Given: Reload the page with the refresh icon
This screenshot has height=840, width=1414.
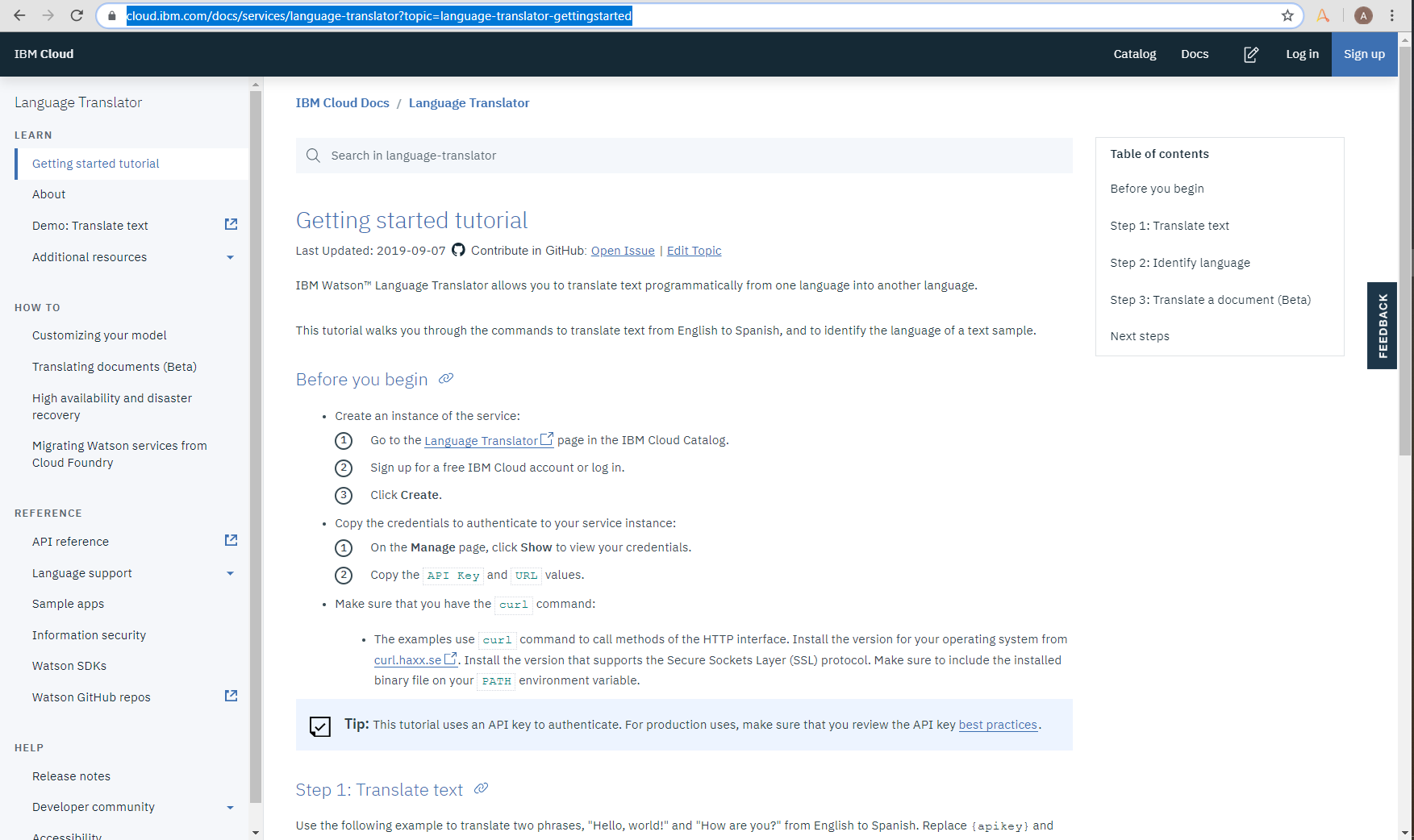Looking at the screenshot, I should click(77, 15).
